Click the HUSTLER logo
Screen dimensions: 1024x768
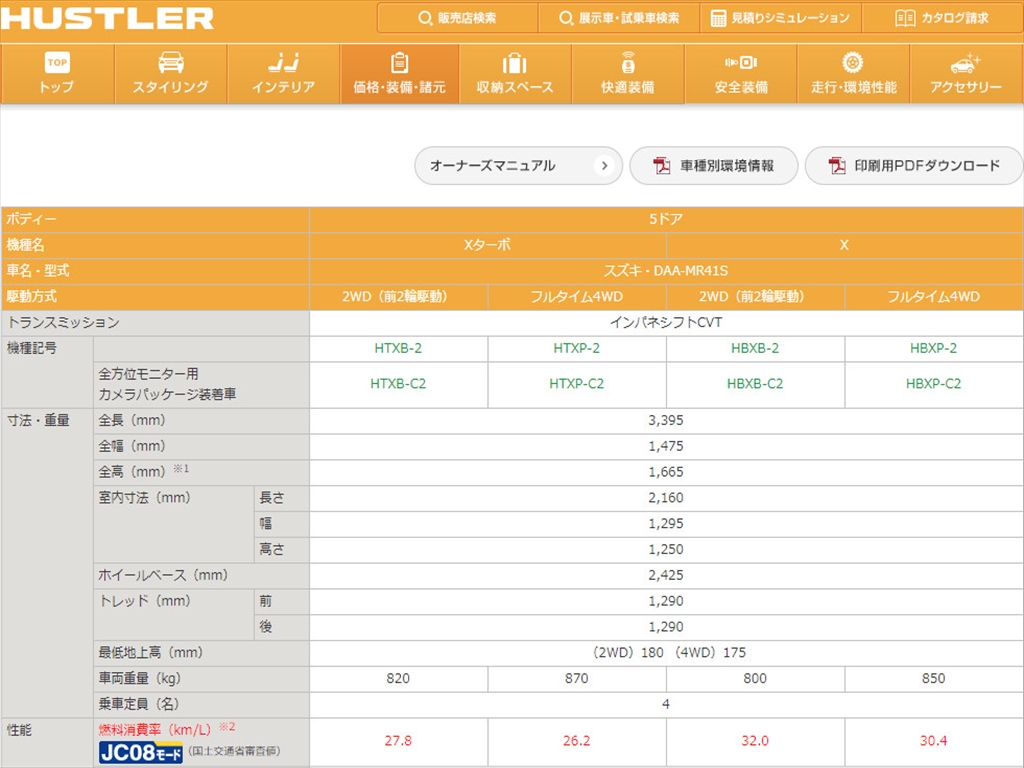click(x=107, y=18)
